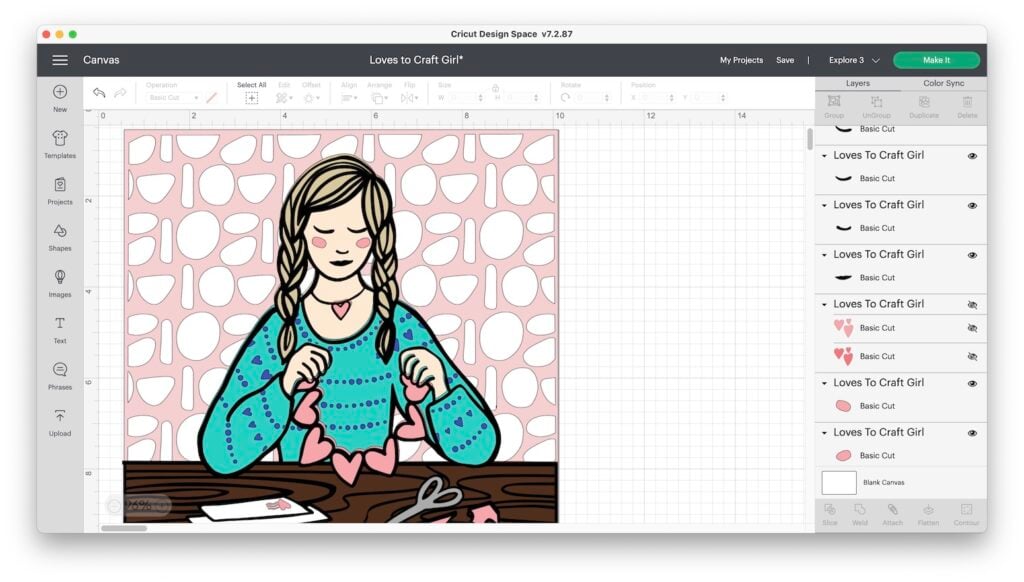Click the Rotate value field

[x=591, y=98]
